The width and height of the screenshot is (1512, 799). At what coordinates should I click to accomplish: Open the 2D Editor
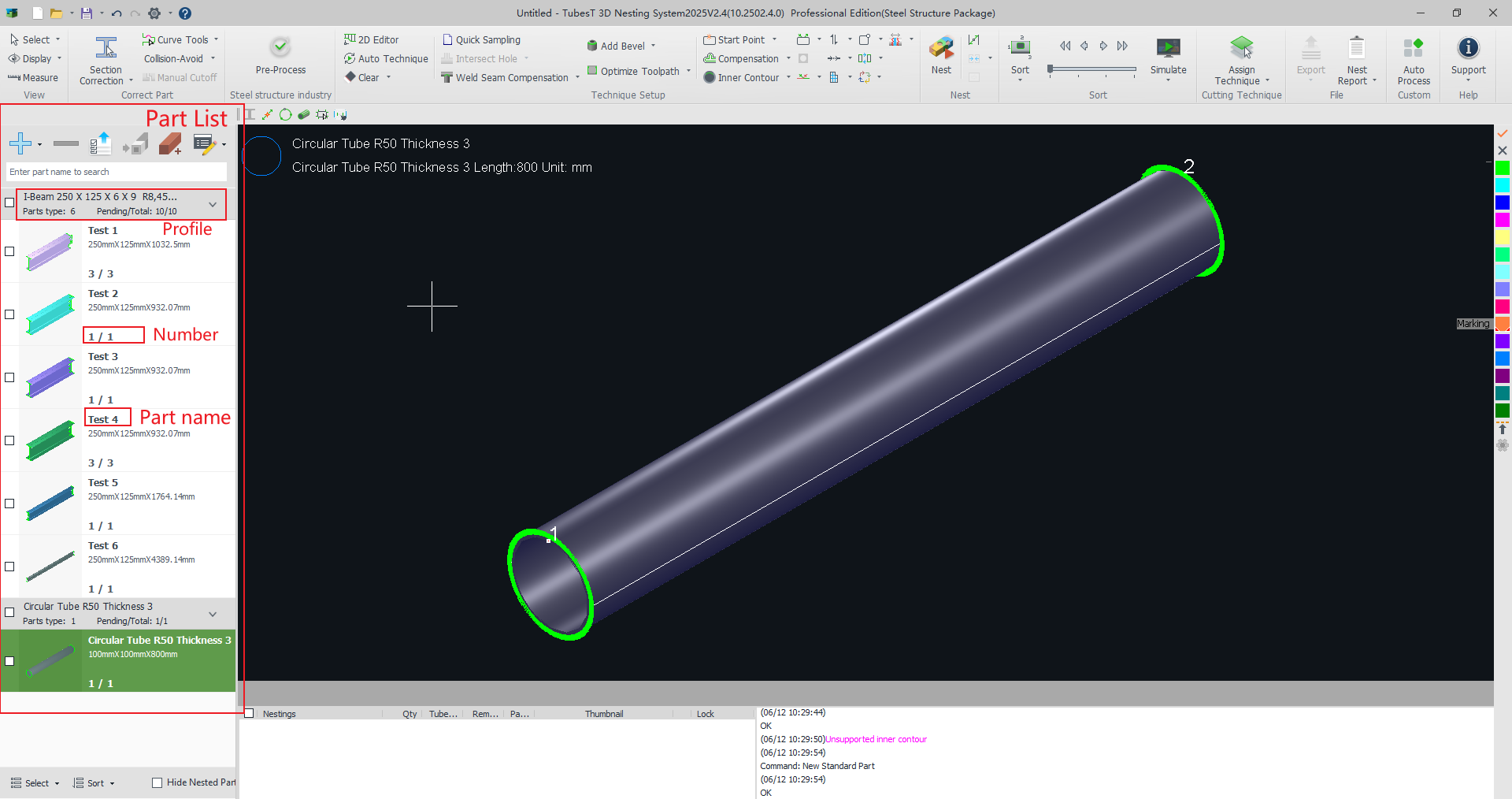(x=371, y=39)
